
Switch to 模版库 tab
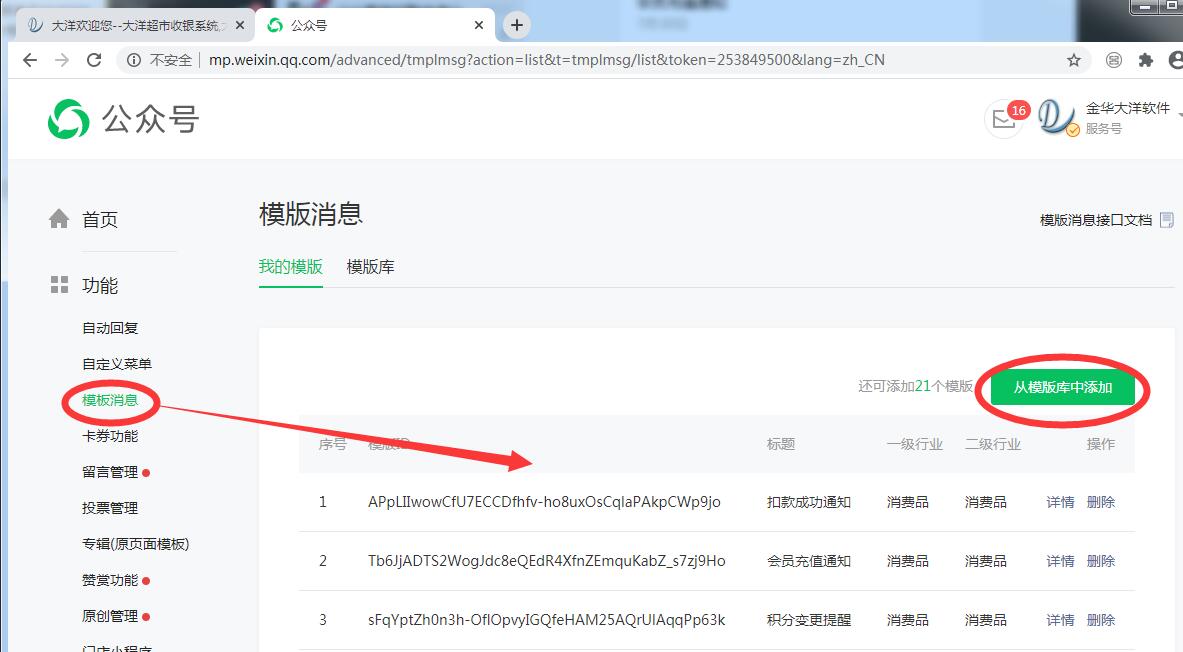[370, 266]
